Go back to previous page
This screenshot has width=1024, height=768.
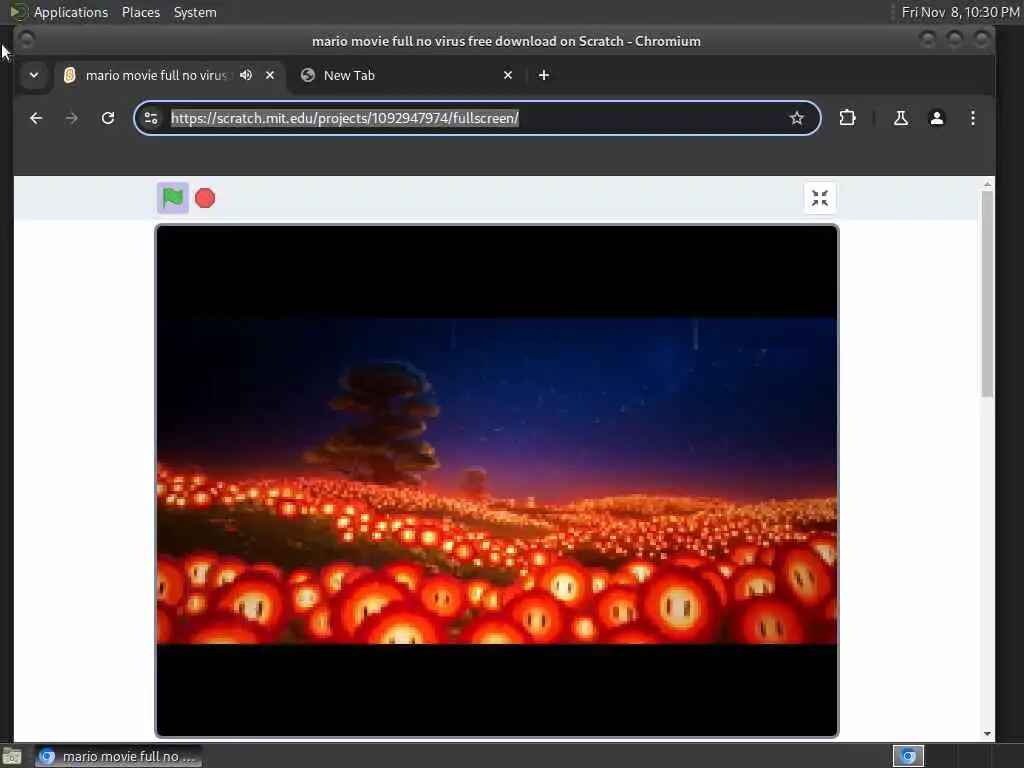pyautogui.click(x=36, y=118)
